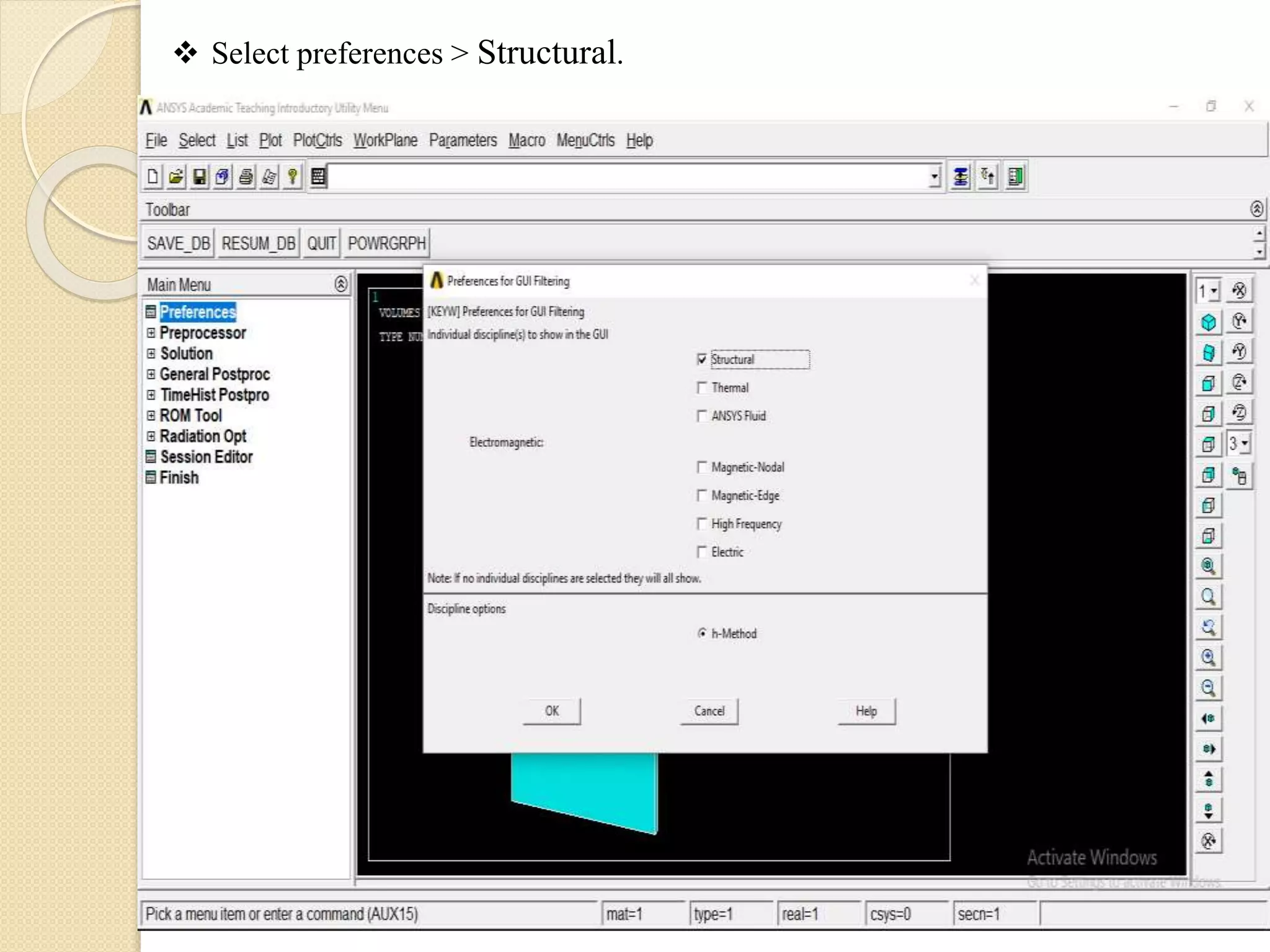Pan model left with left-arrow icon
The width and height of the screenshot is (1270, 952).
click(x=1209, y=718)
